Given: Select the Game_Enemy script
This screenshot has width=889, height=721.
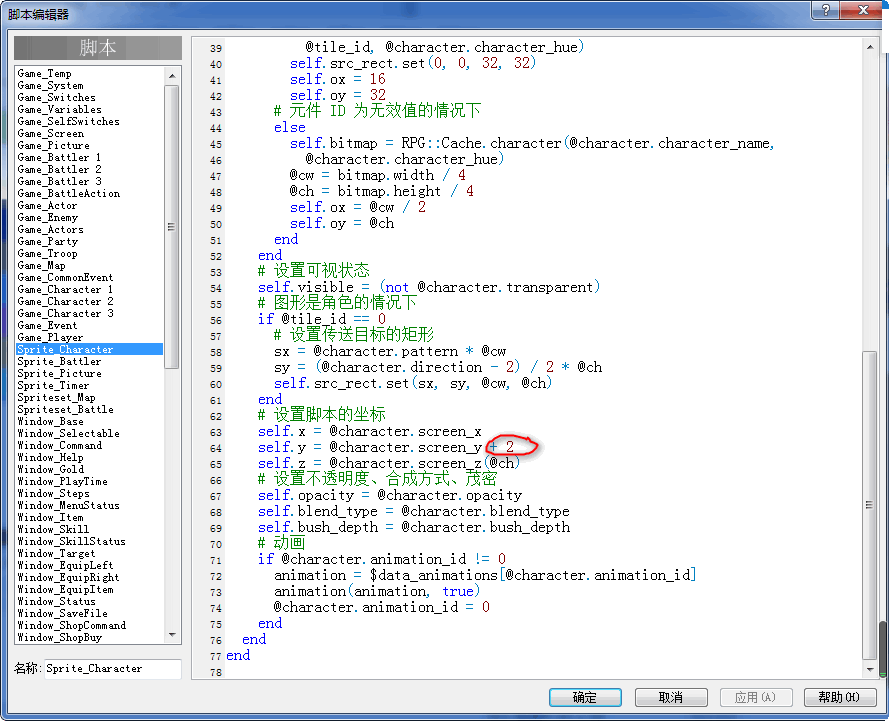Looking at the screenshot, I should coord(48,218).
